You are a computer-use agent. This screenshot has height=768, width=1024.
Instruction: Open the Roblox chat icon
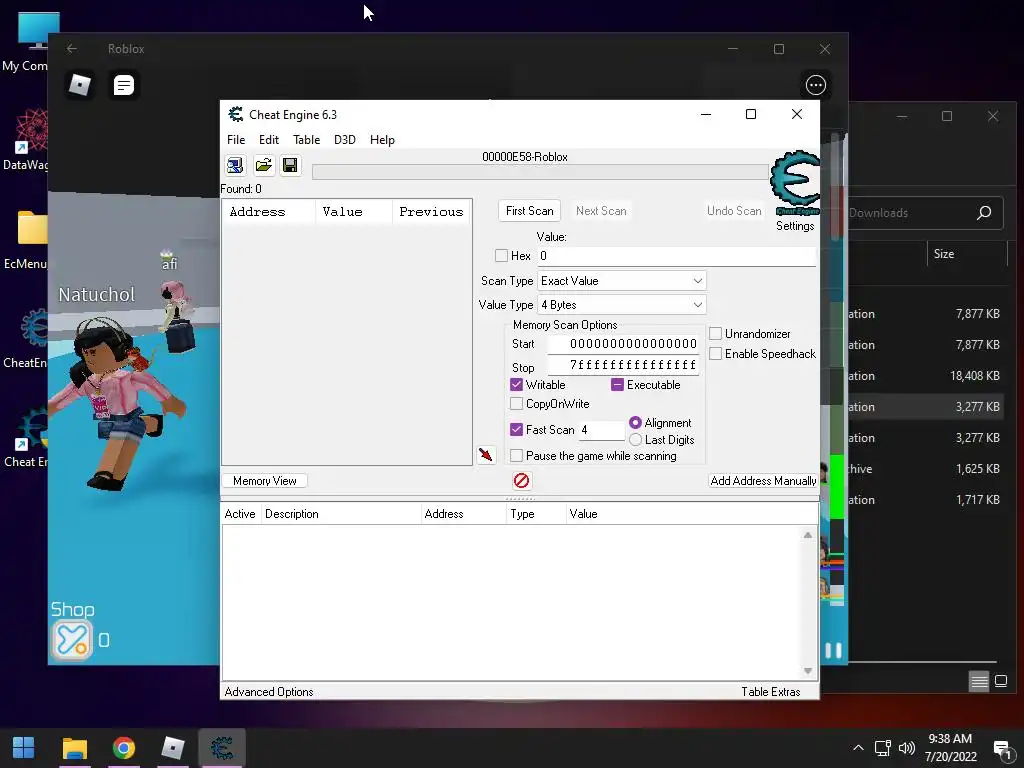point(123,85)
